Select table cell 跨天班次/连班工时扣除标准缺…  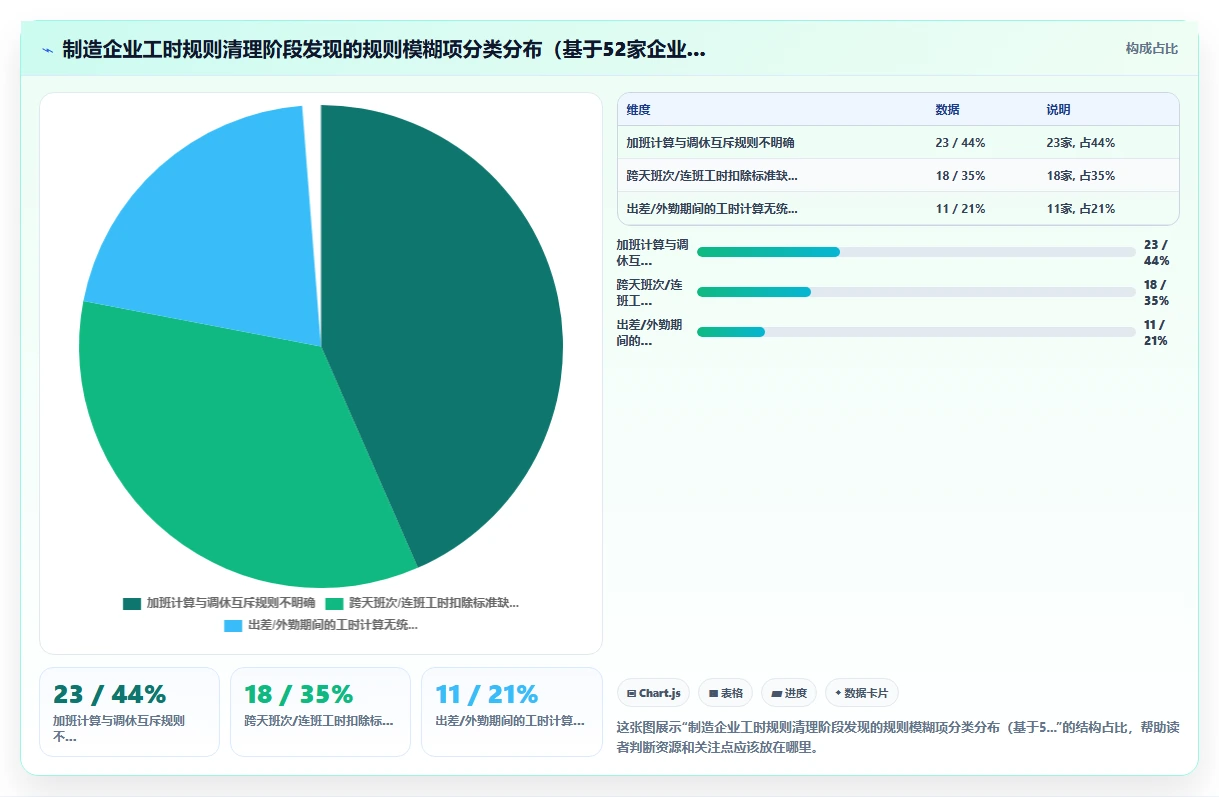coord(712,176)
